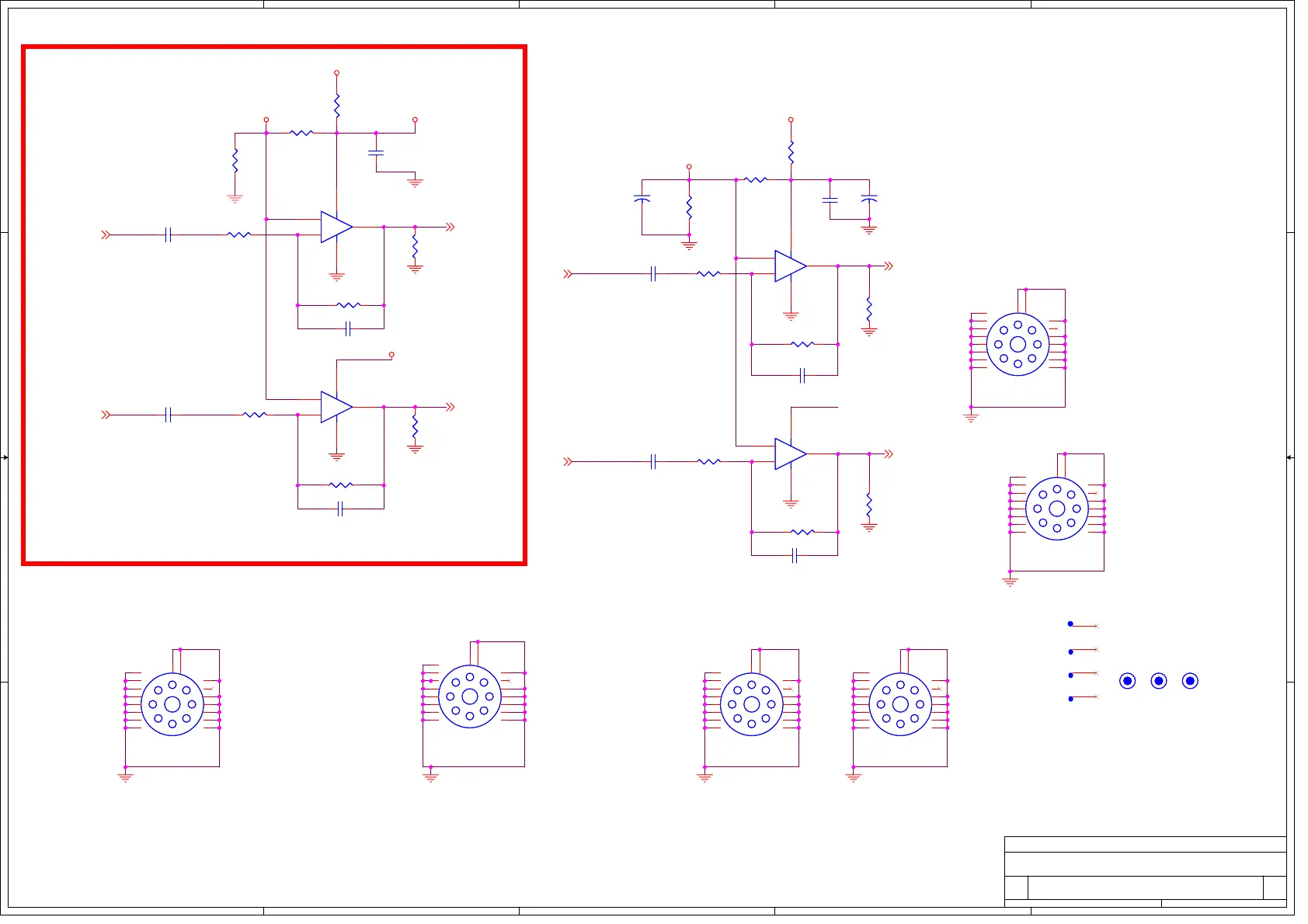Viewport: 1308px width, 924px height.
Task: Select the lower tube socket on the right side
Action: point(1057,509)
